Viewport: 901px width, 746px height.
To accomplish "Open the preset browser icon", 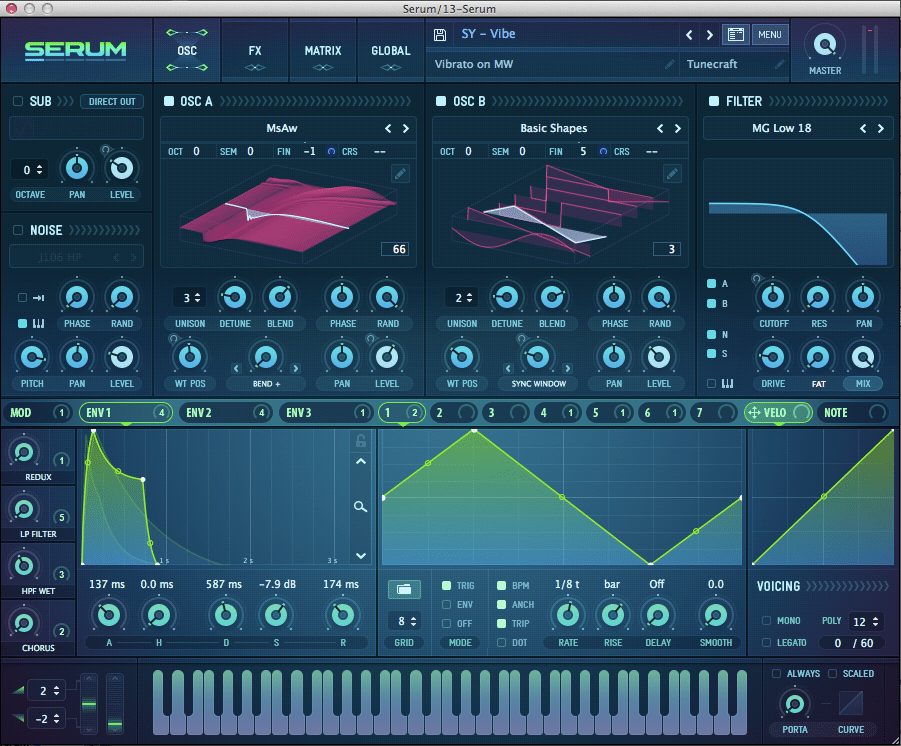I will pyautogui.click(x=736, y=34).
